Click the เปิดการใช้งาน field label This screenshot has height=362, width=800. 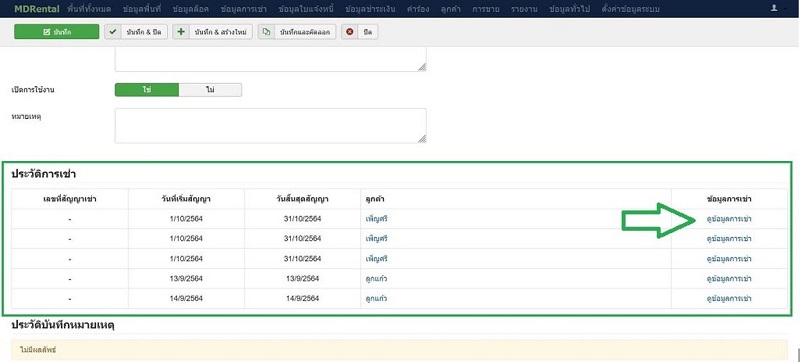(33, 90)
